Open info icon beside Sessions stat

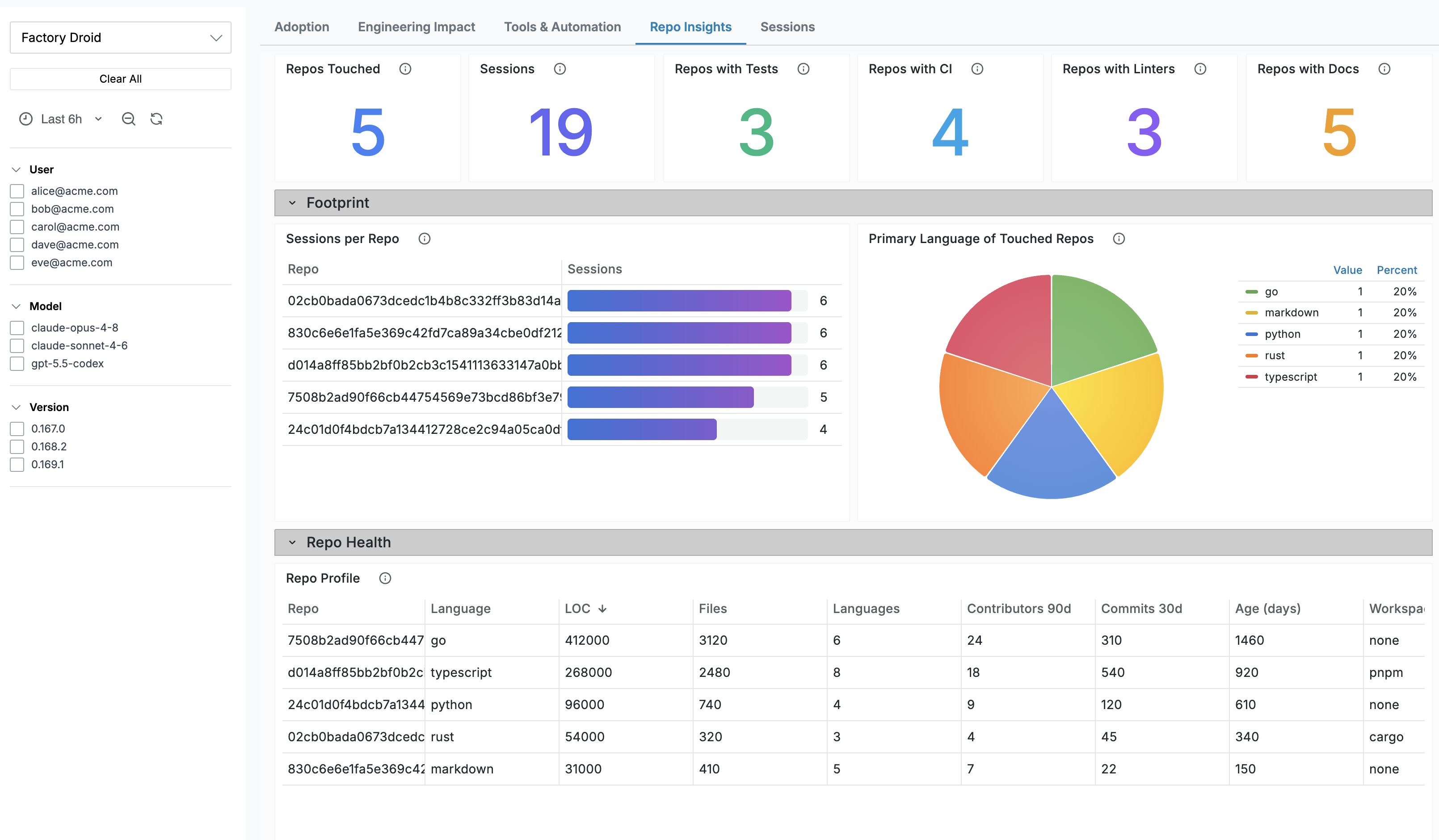pos(560,69)
